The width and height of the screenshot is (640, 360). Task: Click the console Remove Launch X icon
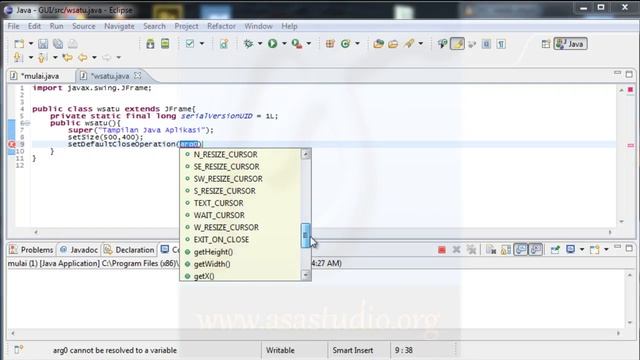click(x=456, y=249)
